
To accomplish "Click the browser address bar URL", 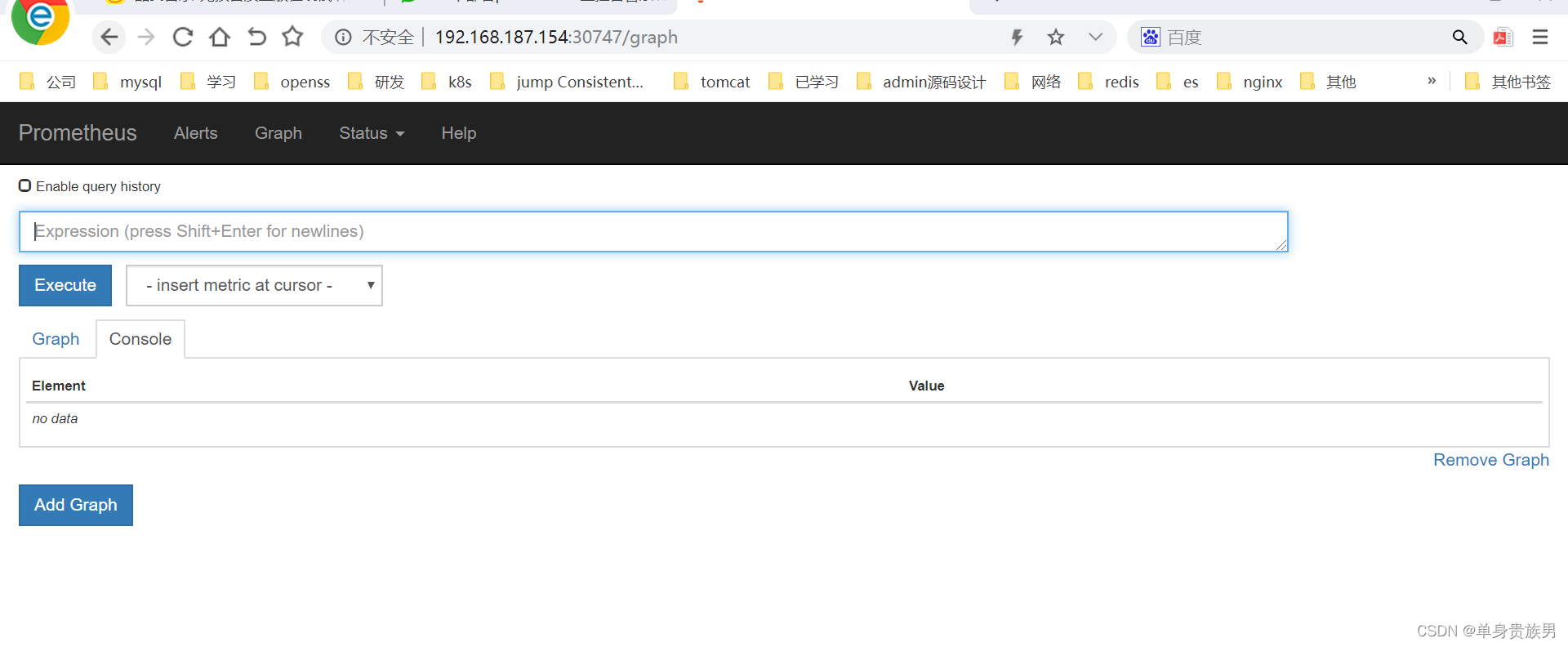I will tap(556, 37).
